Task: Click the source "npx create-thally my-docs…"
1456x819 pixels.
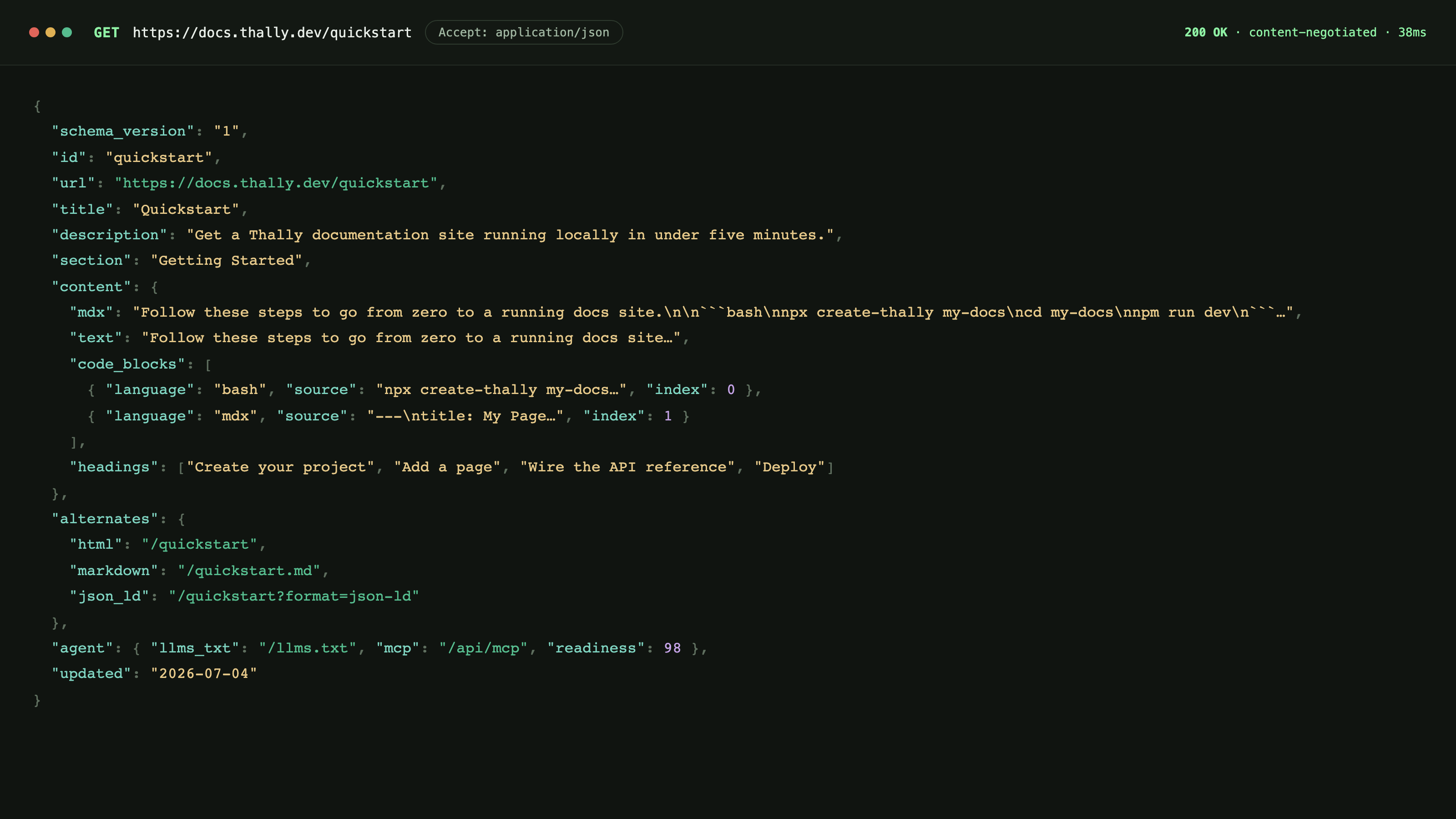Action: pyautogui.click(x=501, y=389)
